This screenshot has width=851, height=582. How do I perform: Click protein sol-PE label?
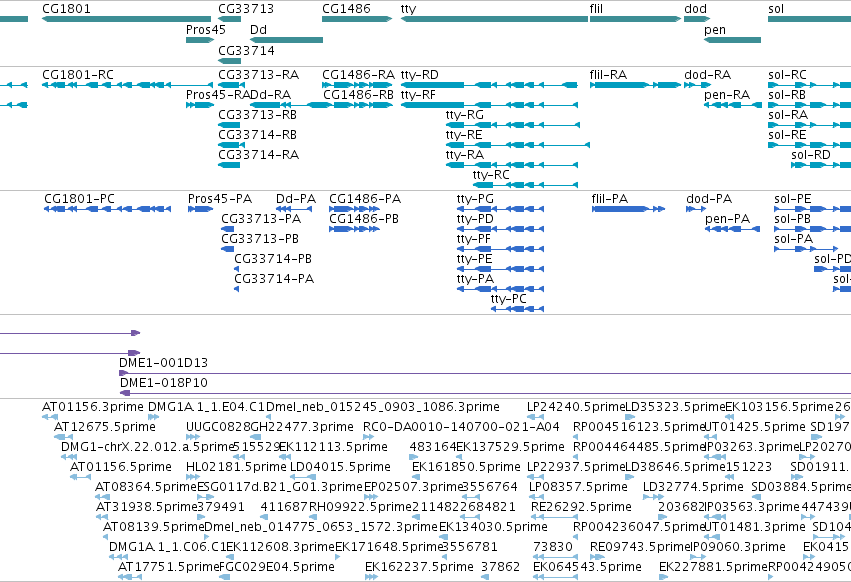(792, 199)
